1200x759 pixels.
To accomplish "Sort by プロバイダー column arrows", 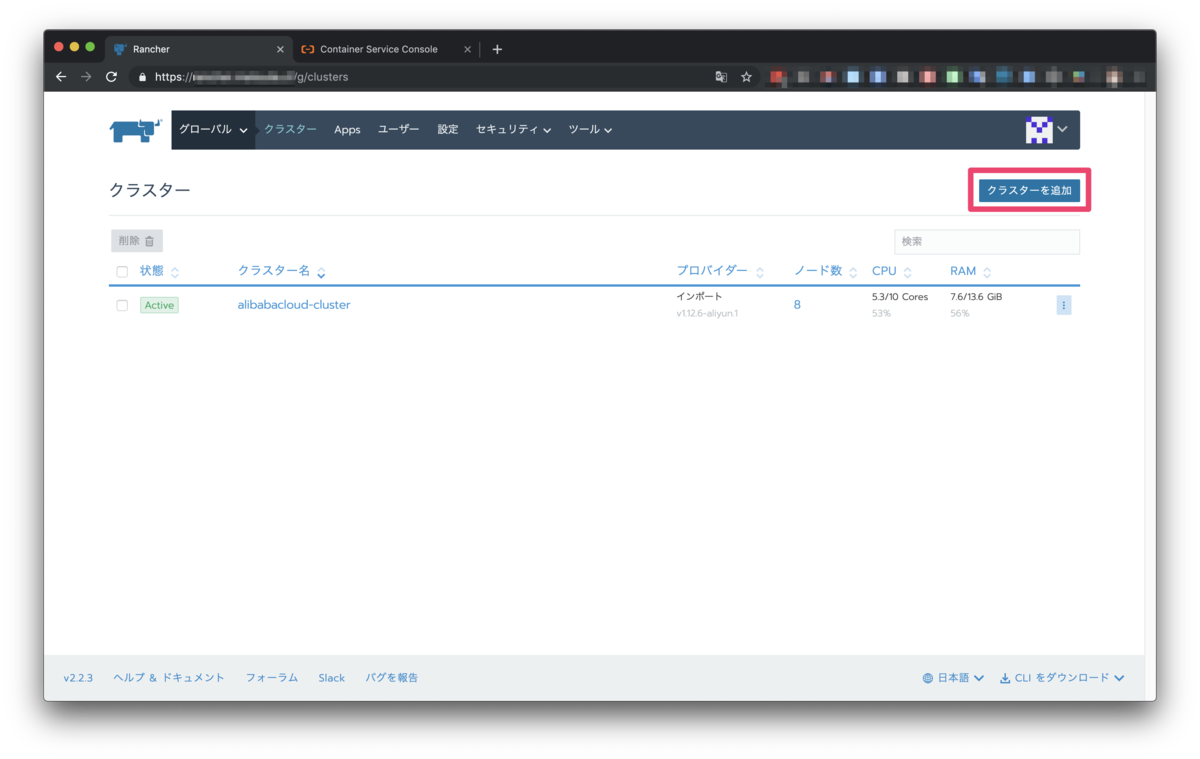I will (760, 272).
